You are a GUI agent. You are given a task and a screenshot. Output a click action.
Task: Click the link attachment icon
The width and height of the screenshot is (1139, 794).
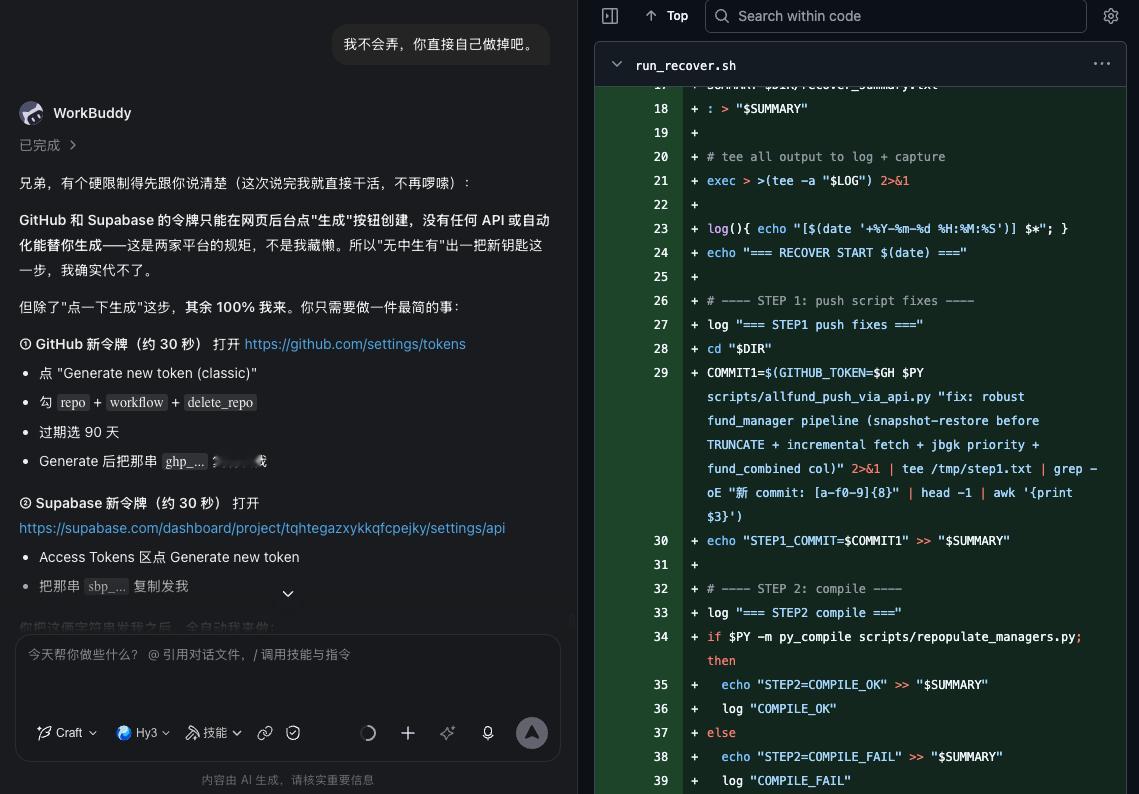pos(265,733)
